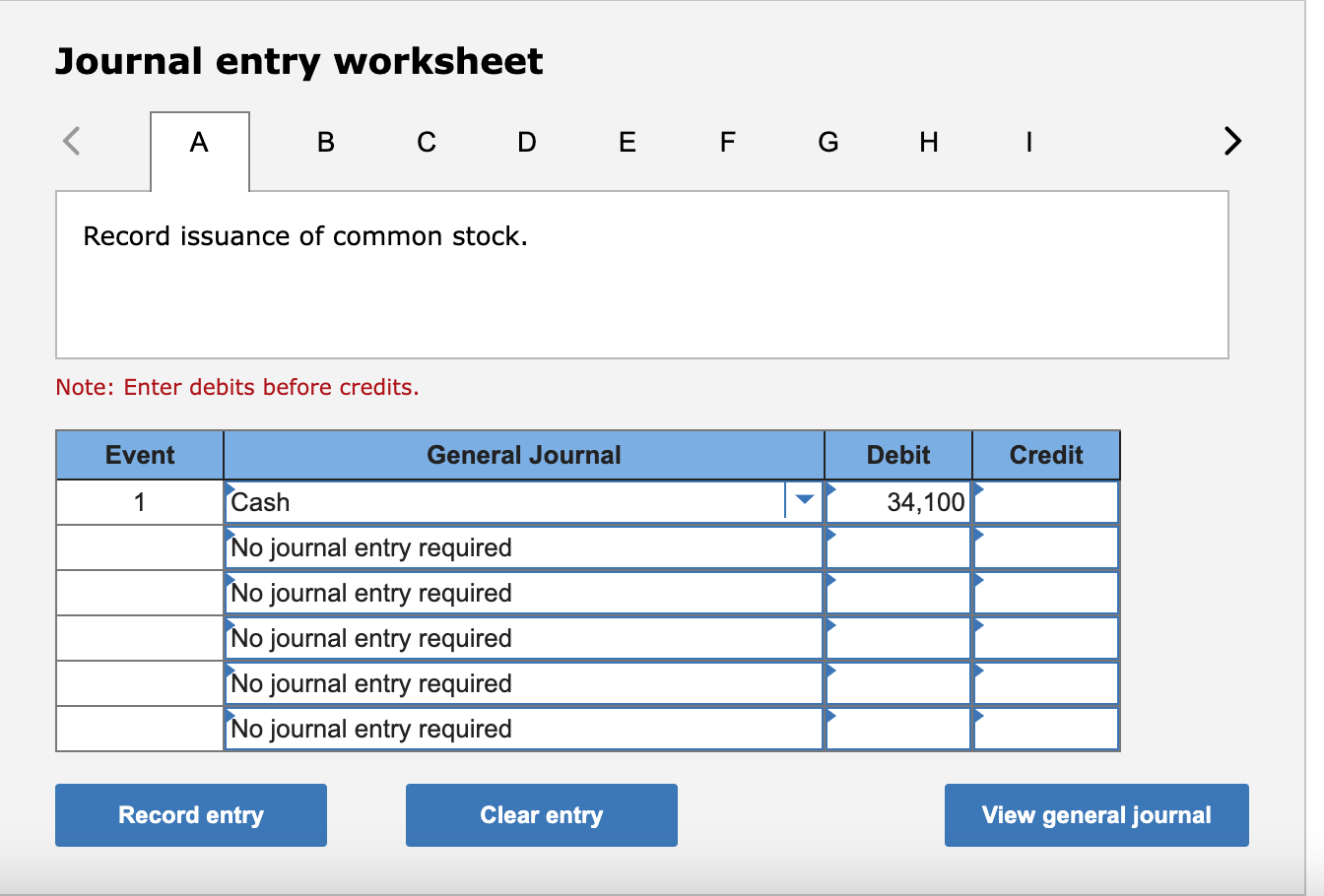The height and width of the screenshot is (896, 1324).
Task: Click the last row's credit cell
Action: 1046,729
